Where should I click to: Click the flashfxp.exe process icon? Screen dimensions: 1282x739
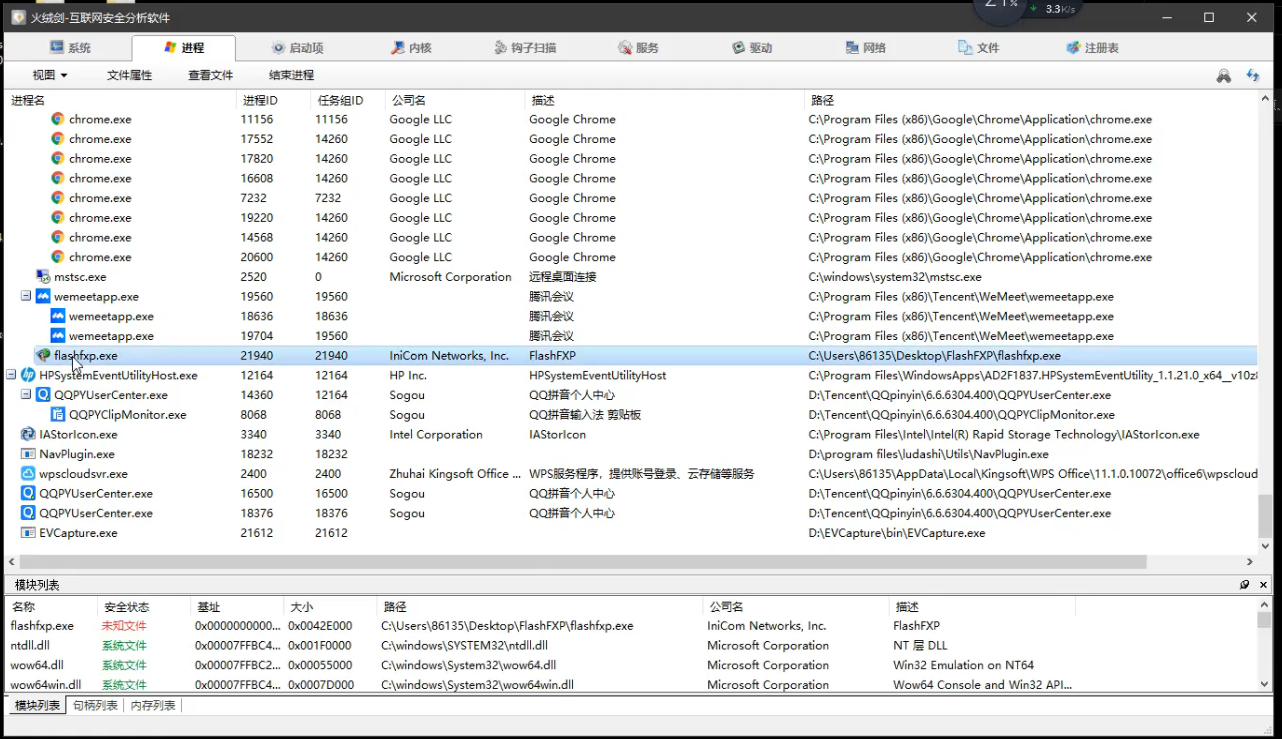tap(43, 355)
